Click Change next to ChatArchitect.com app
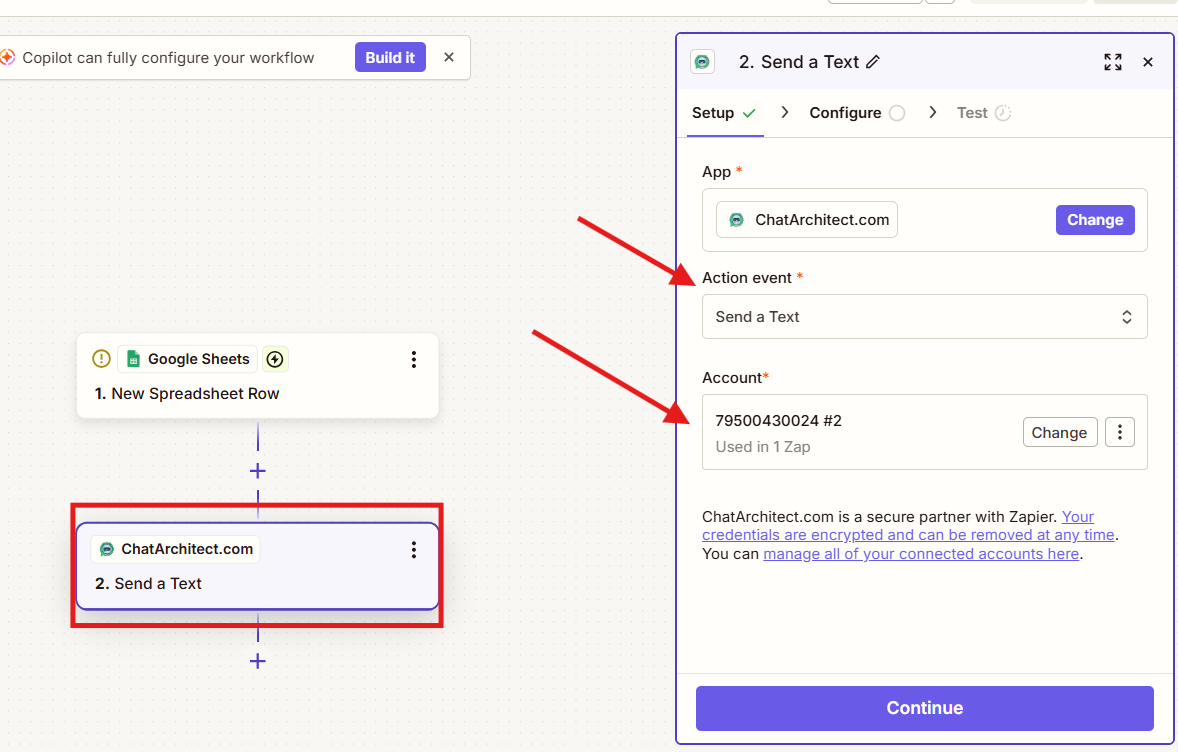The image size is (1178, 752). [1095, 220]
